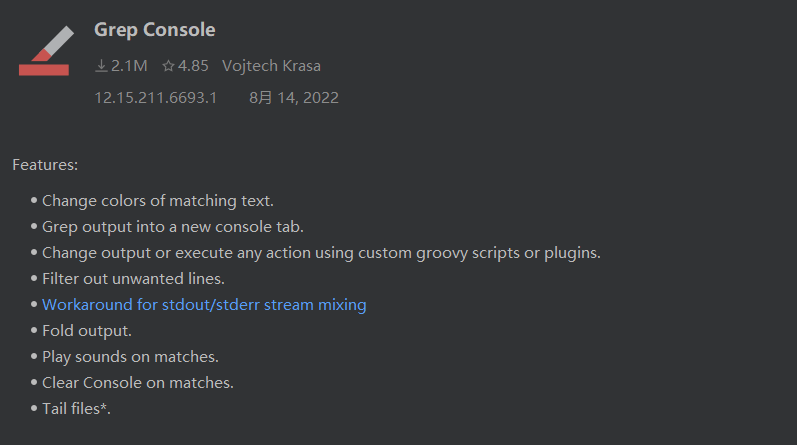Screen dimensions: 797x445
Task: Click the 2.1M downloads count
Action: [129, 66]
